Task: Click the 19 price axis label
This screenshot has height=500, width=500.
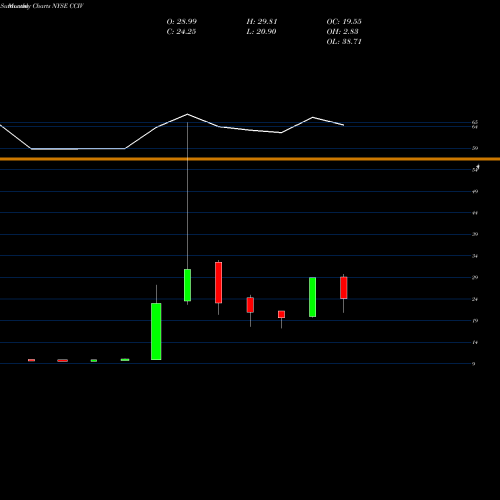Action: coord(475,321)
